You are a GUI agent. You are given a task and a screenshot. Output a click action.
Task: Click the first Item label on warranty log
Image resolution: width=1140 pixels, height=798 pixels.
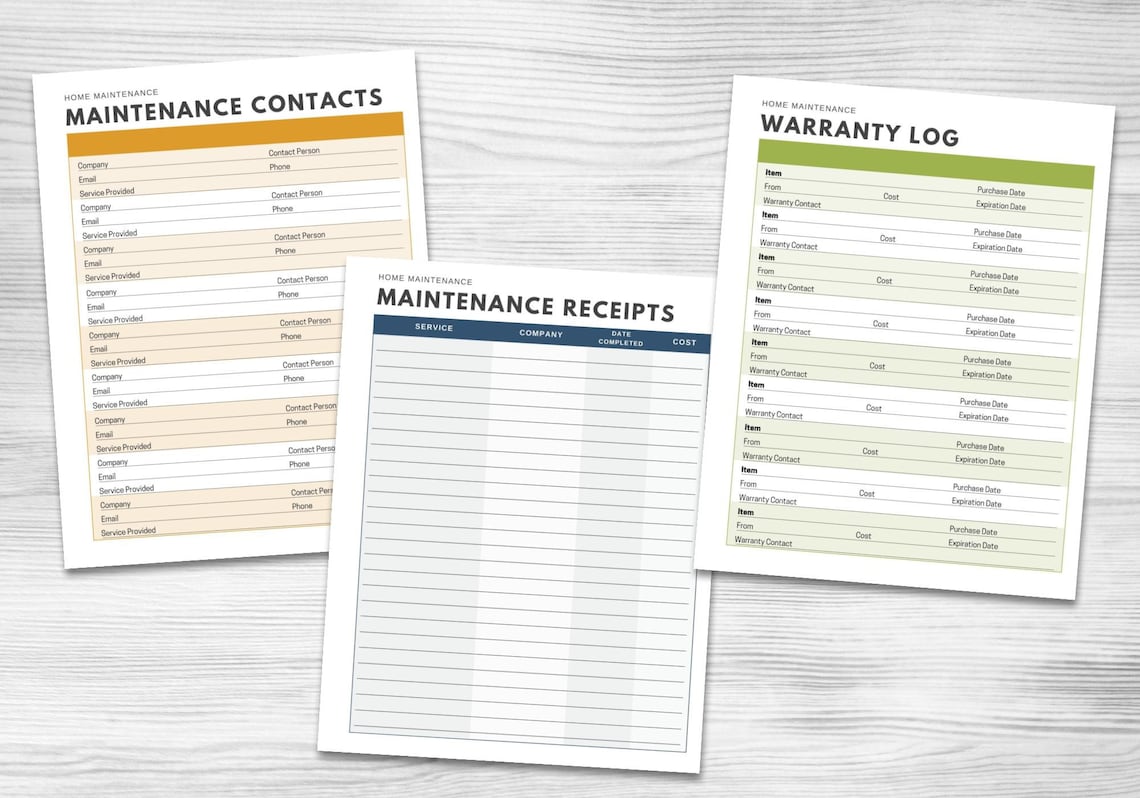click(771, 172)
